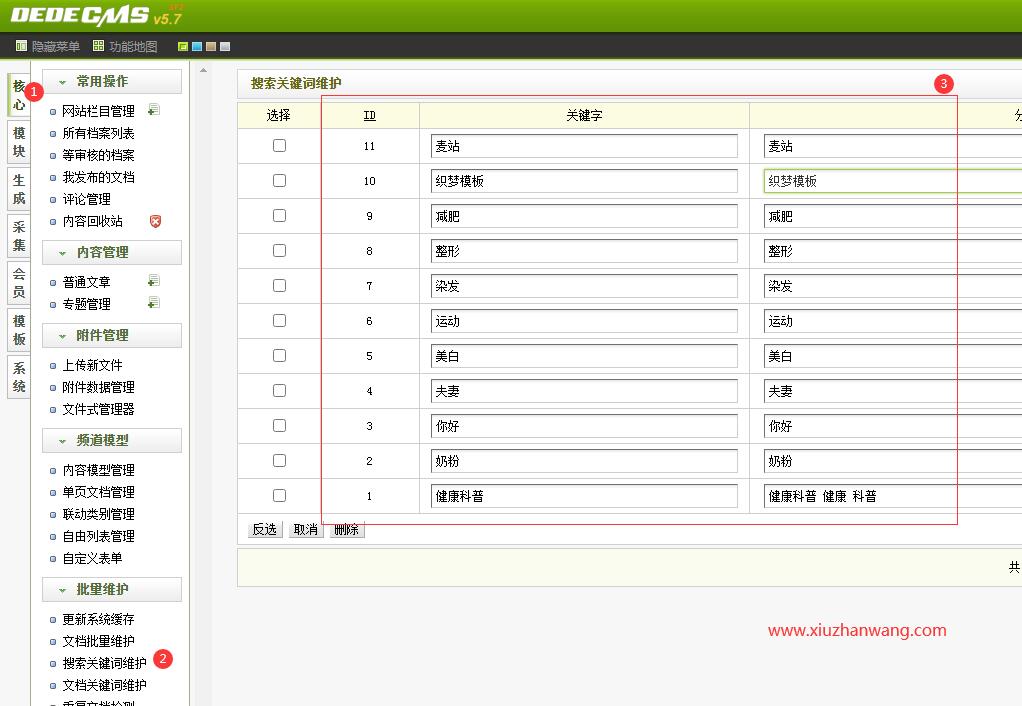Click the scroll-up arrow of the menu panel

pos(204,71)
